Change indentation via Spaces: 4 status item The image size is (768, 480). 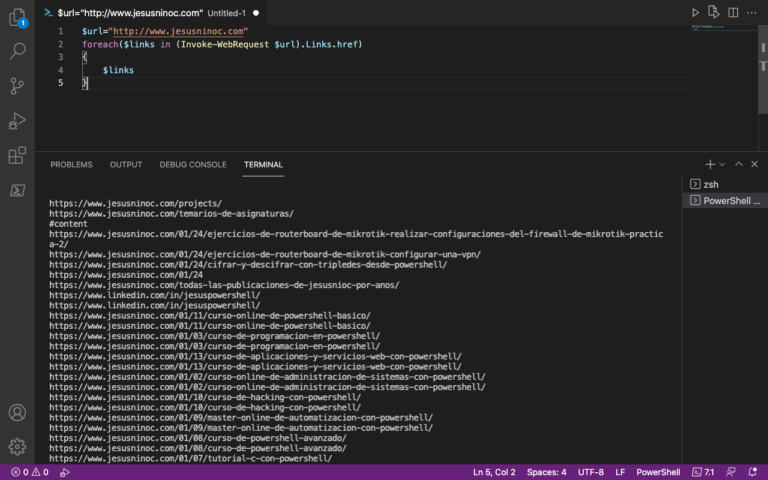[546, 472]
